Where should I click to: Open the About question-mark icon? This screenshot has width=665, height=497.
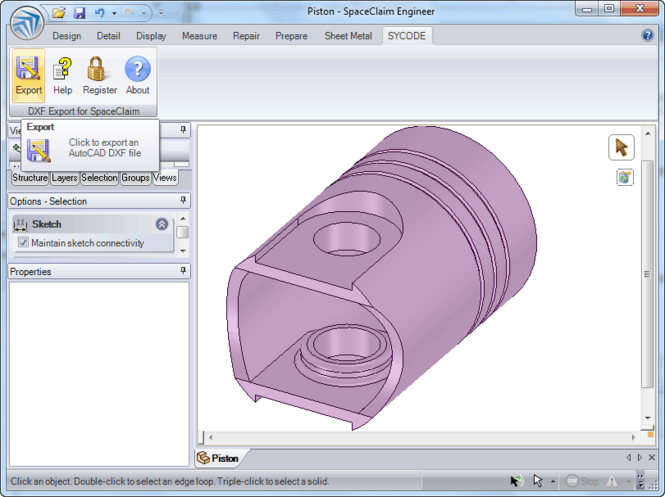[x=137, y=75]
